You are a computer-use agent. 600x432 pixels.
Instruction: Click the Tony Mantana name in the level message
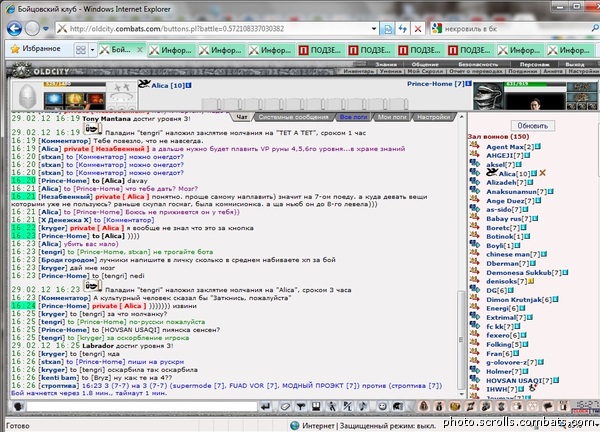[106, 119]
